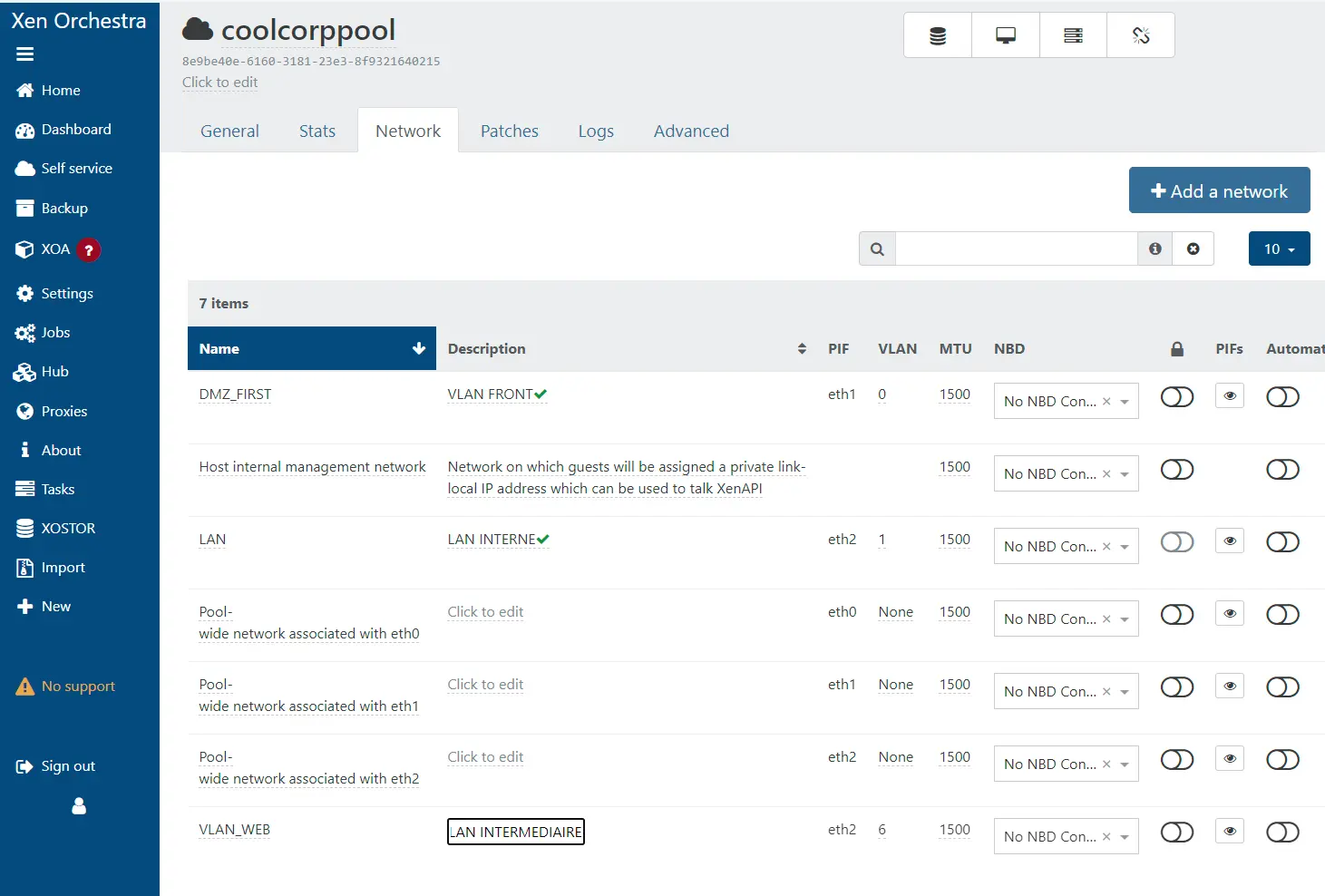
Task: Clear NBD selection for LAN row
Action: pos(1106,547)
